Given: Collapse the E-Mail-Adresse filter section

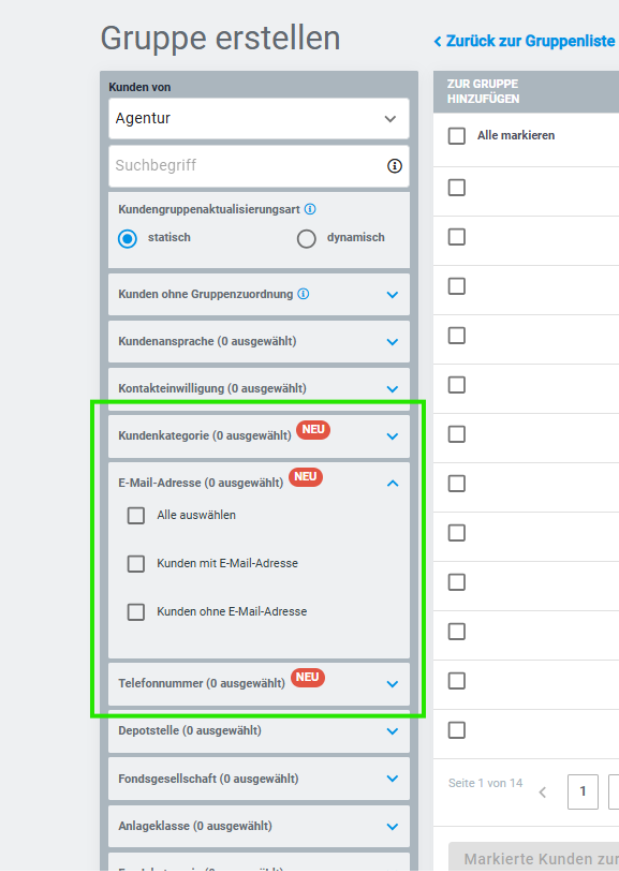Looking at the screenshot, I should click(x=392, y=483).
